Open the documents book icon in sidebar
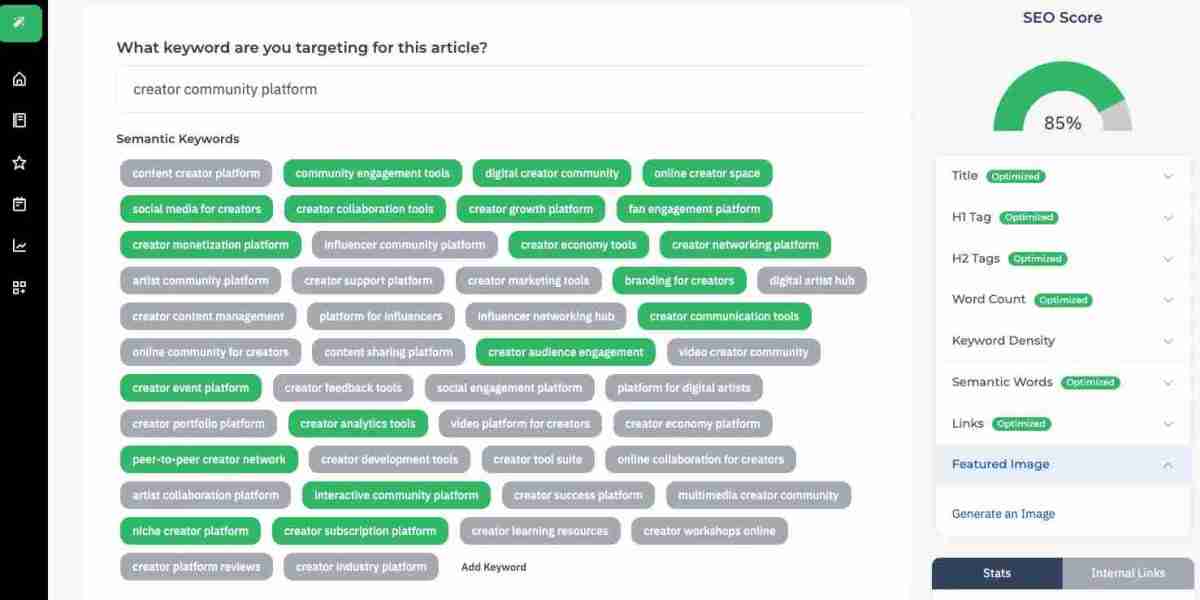This screenshot has width=1200, height=600. [19, 120]
